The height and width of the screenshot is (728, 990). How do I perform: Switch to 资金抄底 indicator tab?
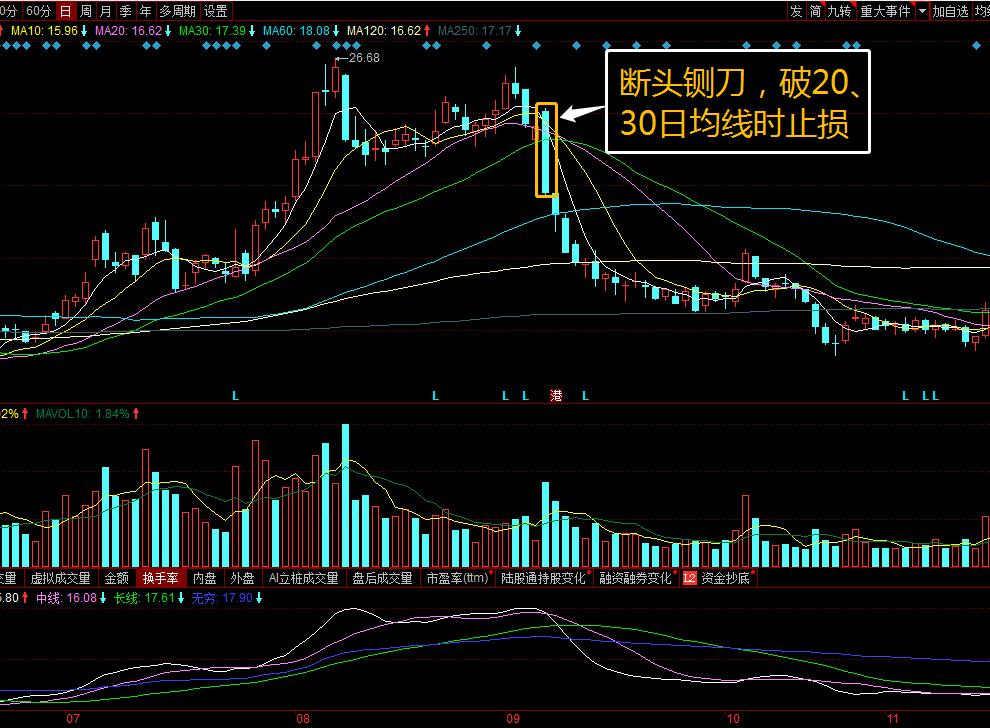[725, 578]
